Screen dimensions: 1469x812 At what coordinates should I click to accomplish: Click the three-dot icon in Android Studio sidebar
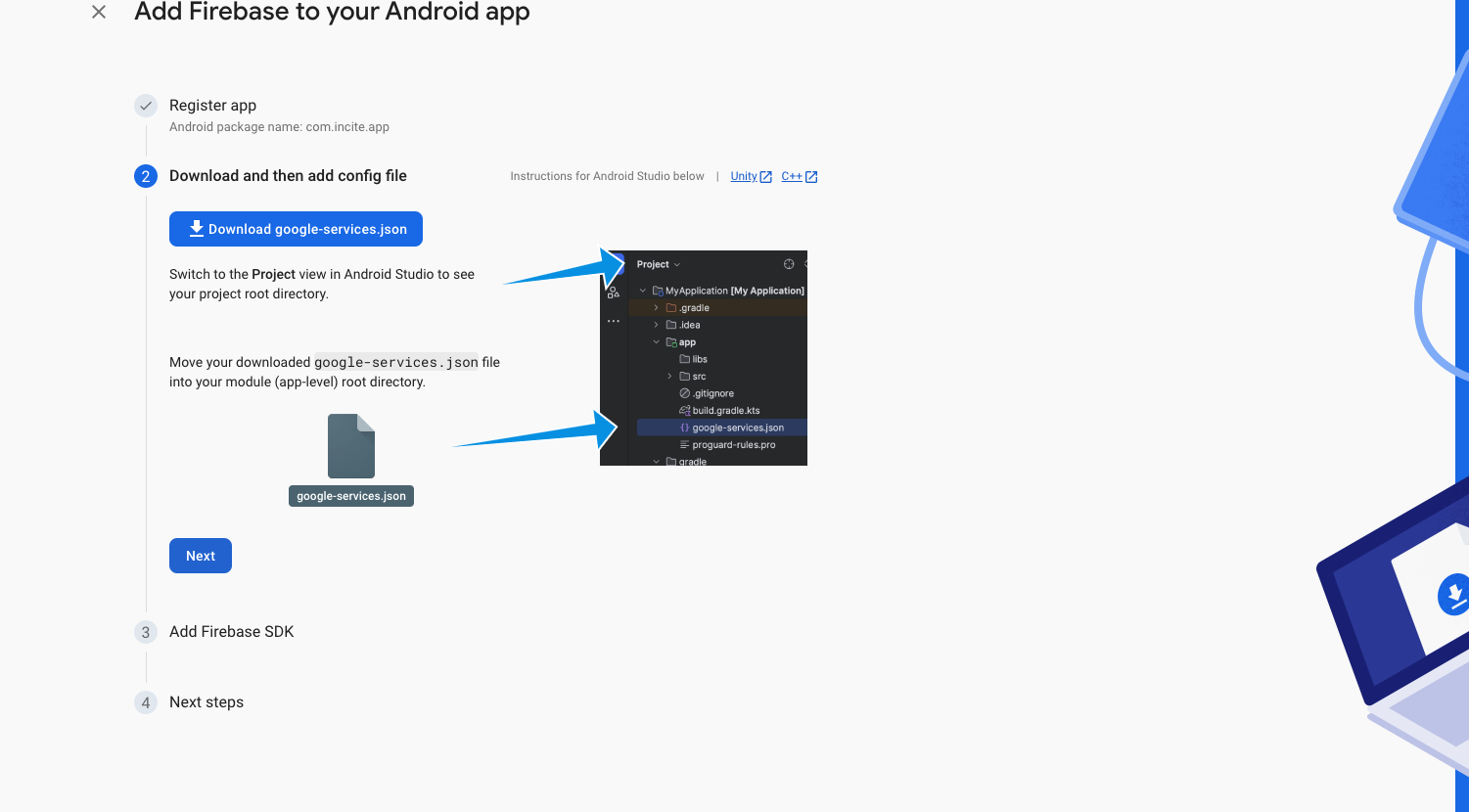coord(614,321)
